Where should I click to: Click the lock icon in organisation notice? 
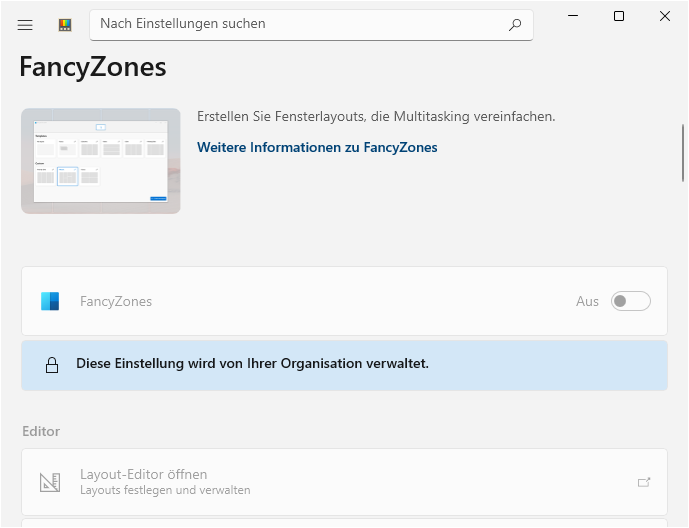click(x=52, y=365)
